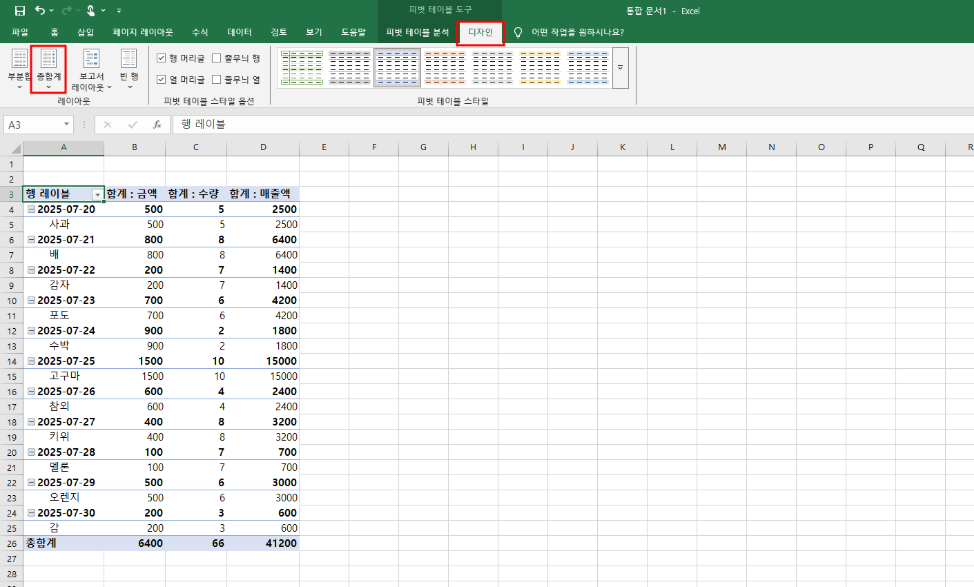
Task: Open the fx Insert Function icon
Action: point(157,125)
